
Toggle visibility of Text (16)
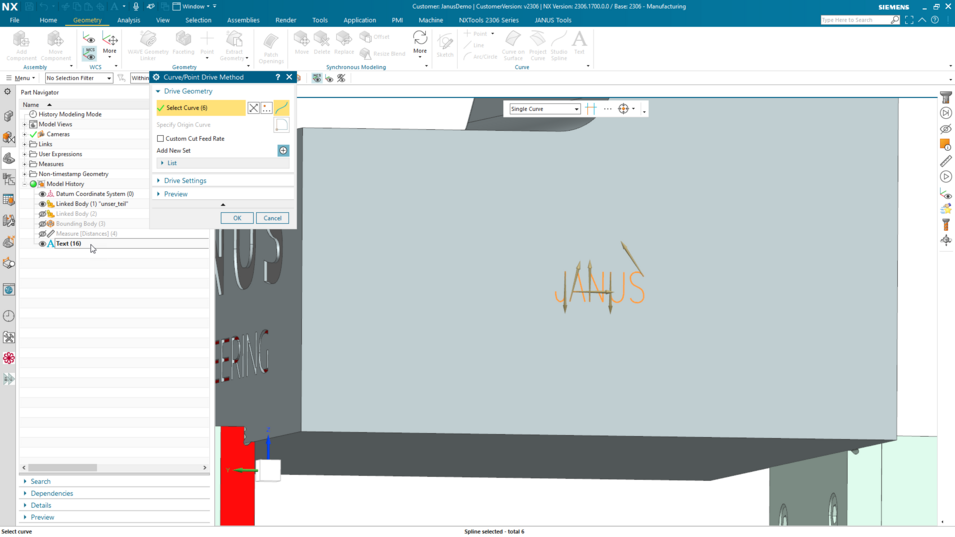click(42, 244)
